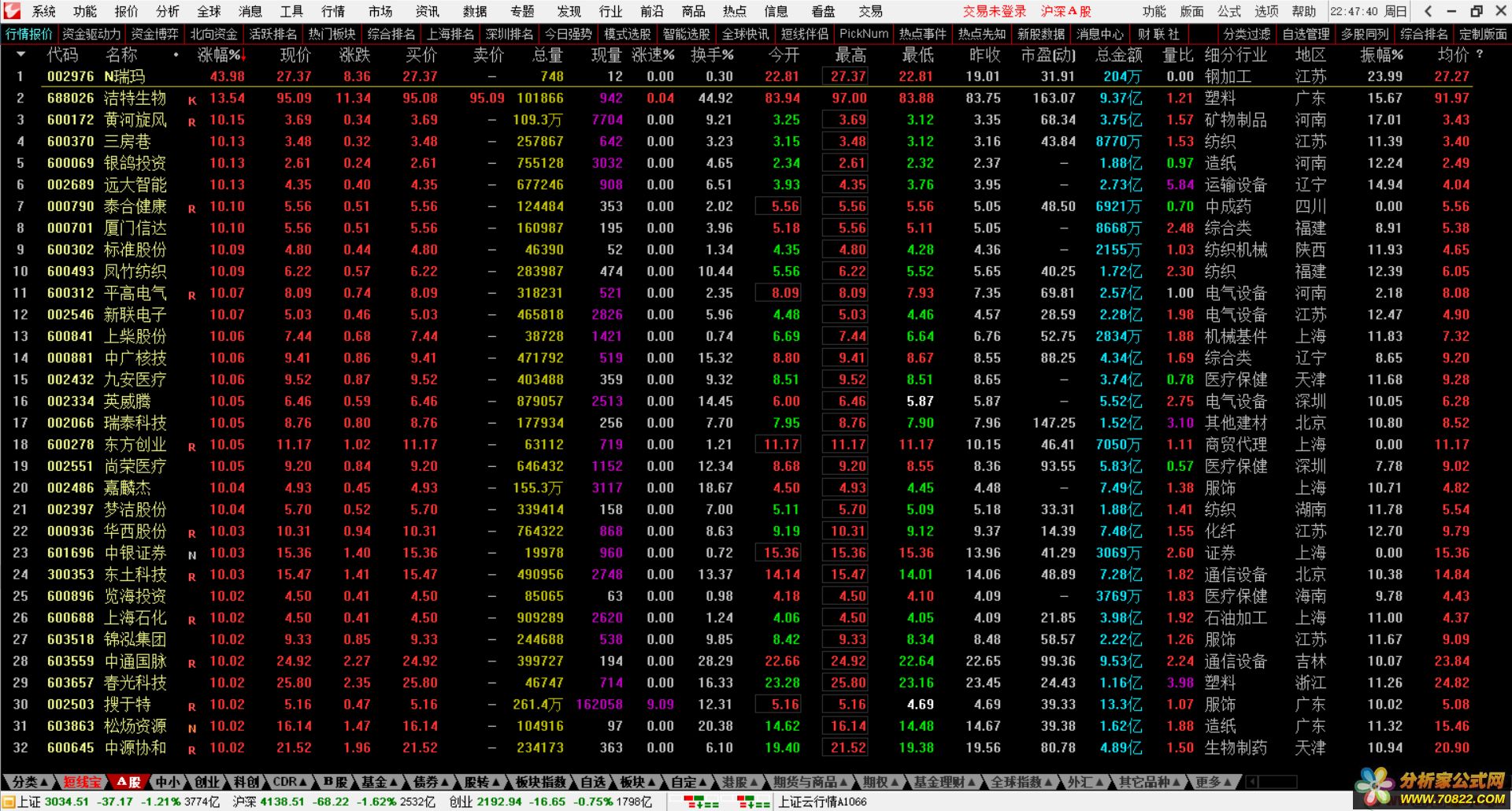Image resolution: width=1512 pixels, height=811 pixels.
Task: Click the status bar icon before 上证
Action: coord(9,802)
